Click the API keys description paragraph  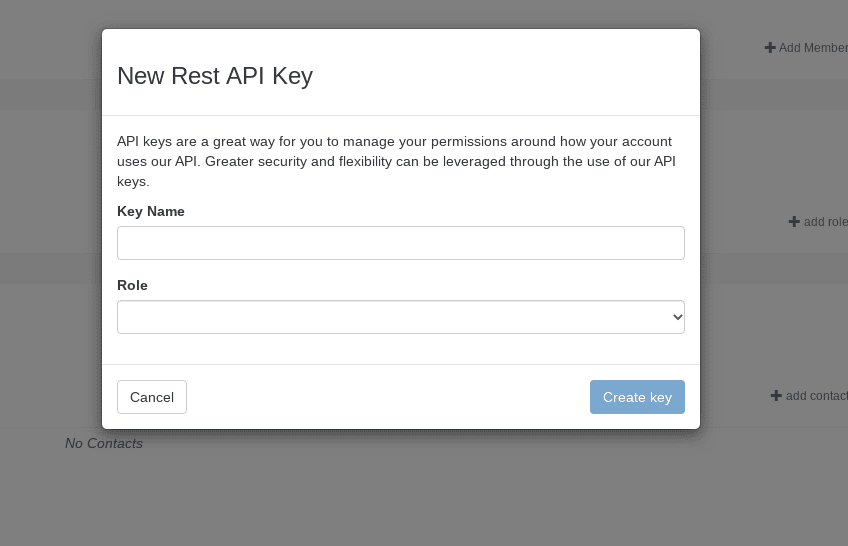click(395, 161)
